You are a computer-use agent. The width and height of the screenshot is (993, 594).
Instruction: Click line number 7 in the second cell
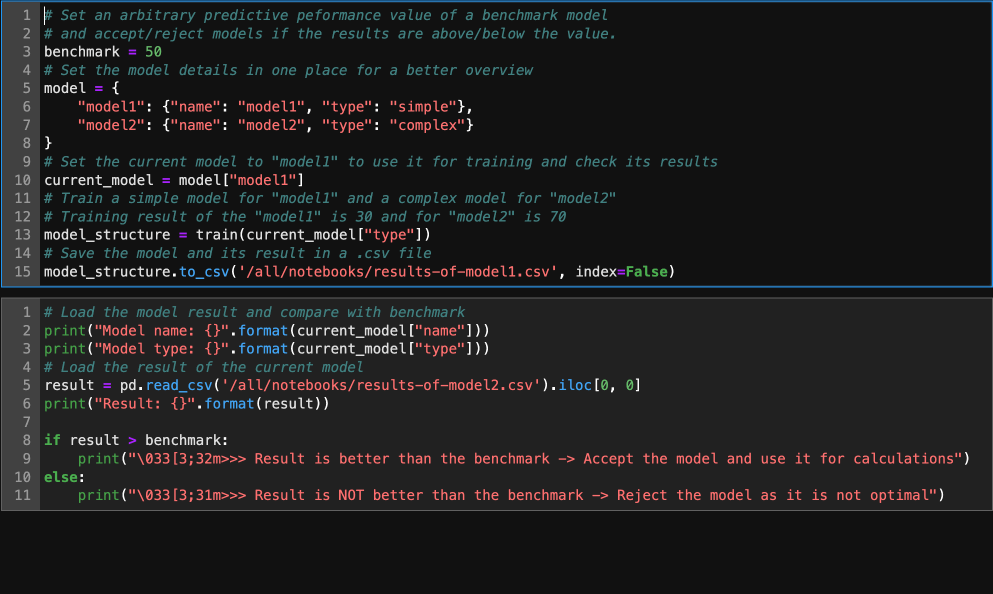point(26,422)
